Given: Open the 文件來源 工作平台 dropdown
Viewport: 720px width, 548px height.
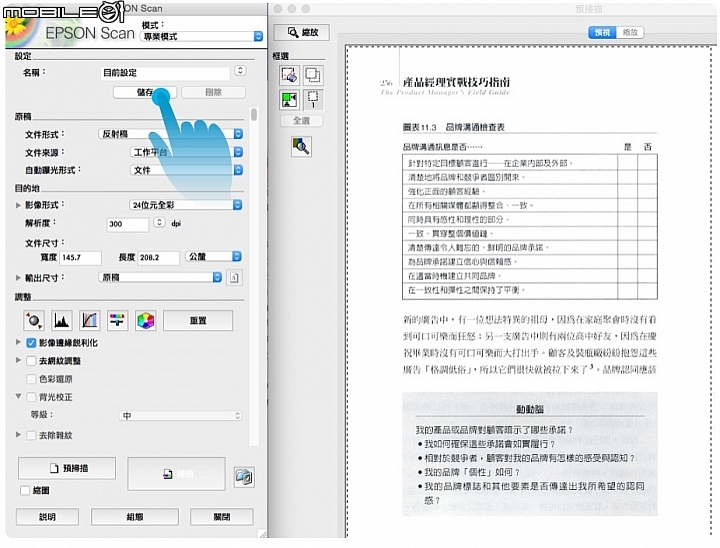Looking at the screenshot, I should (186, 152).
